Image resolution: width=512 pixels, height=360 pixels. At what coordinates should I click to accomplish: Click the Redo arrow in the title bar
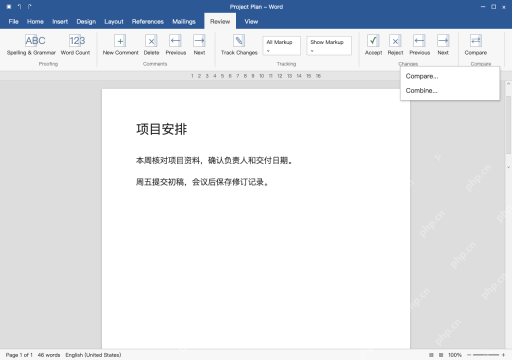click(x=30, y=7)
